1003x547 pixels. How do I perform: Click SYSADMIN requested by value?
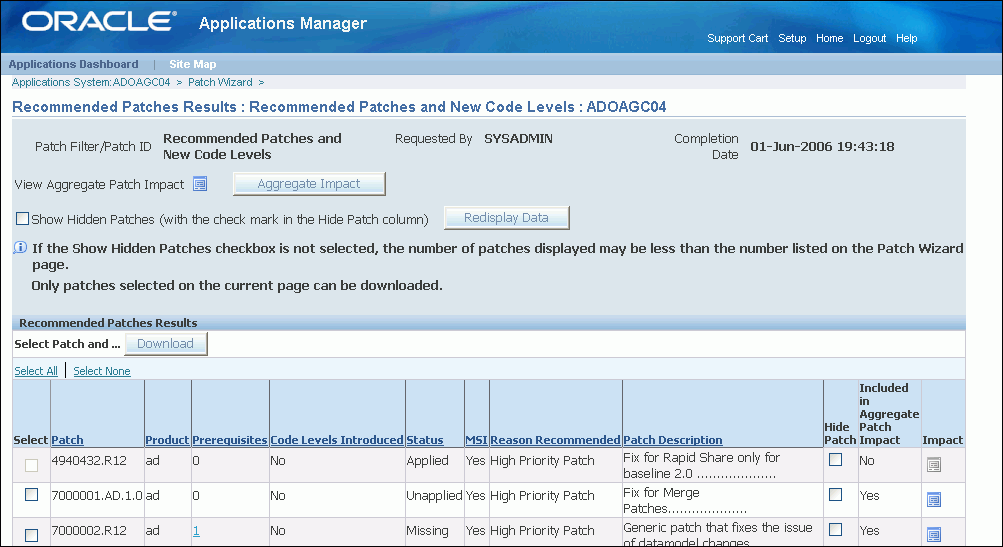click(x=518, y=139)
